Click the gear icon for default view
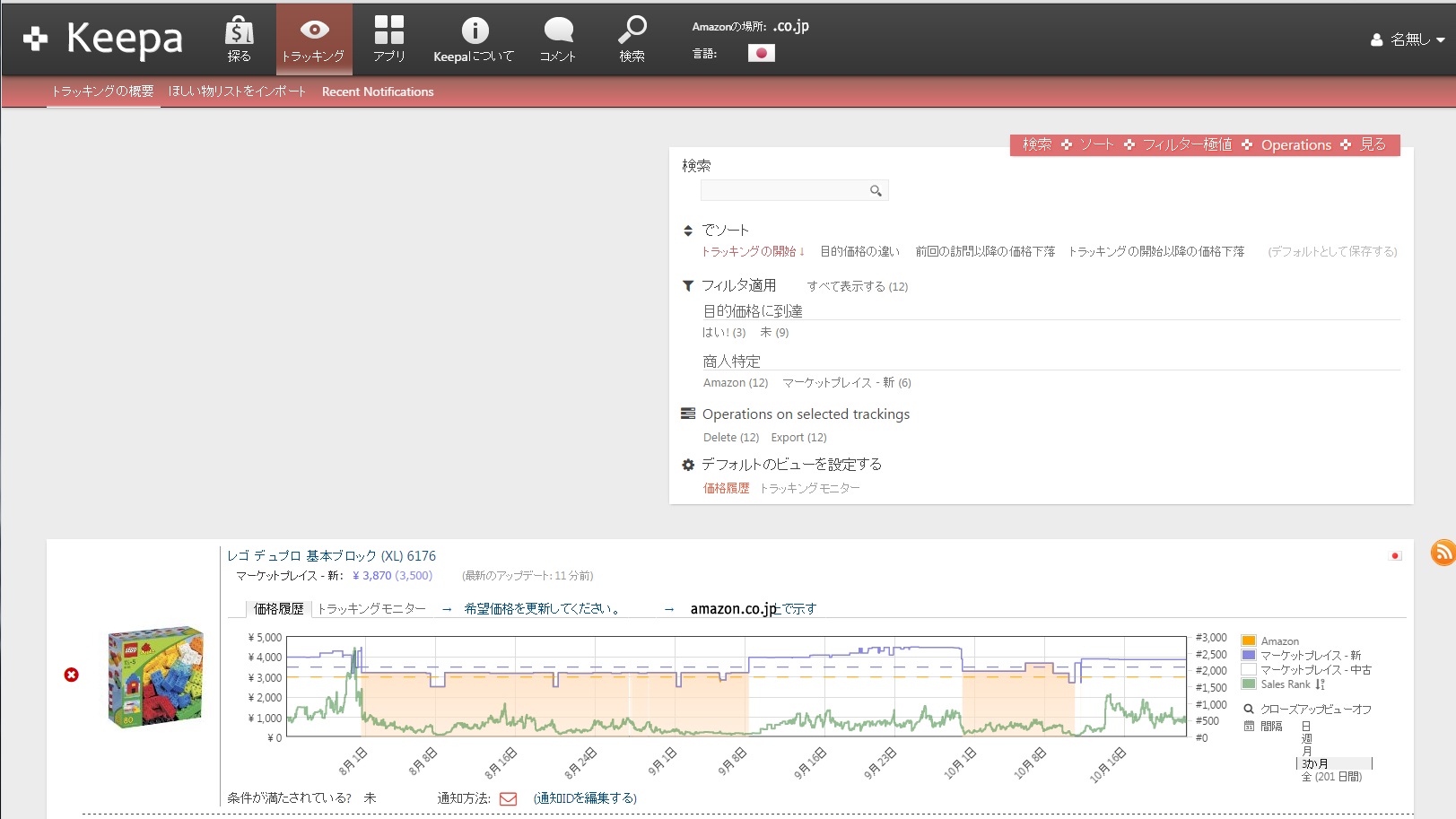This screenshot has width=1456, height=819. coord(688,465)
